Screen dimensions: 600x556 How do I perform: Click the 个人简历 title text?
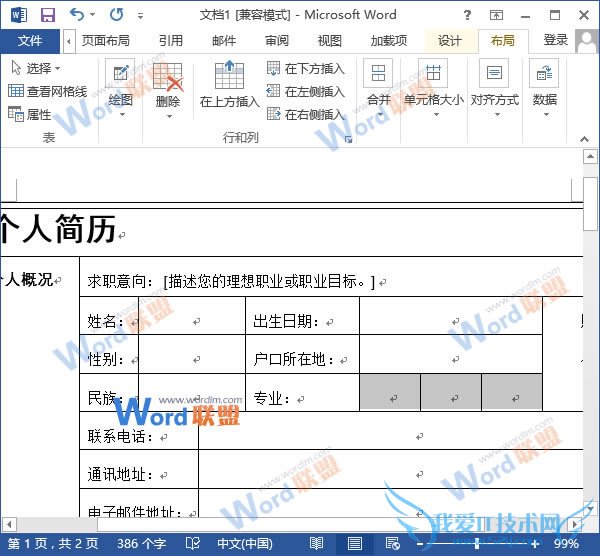coord(58,229)
